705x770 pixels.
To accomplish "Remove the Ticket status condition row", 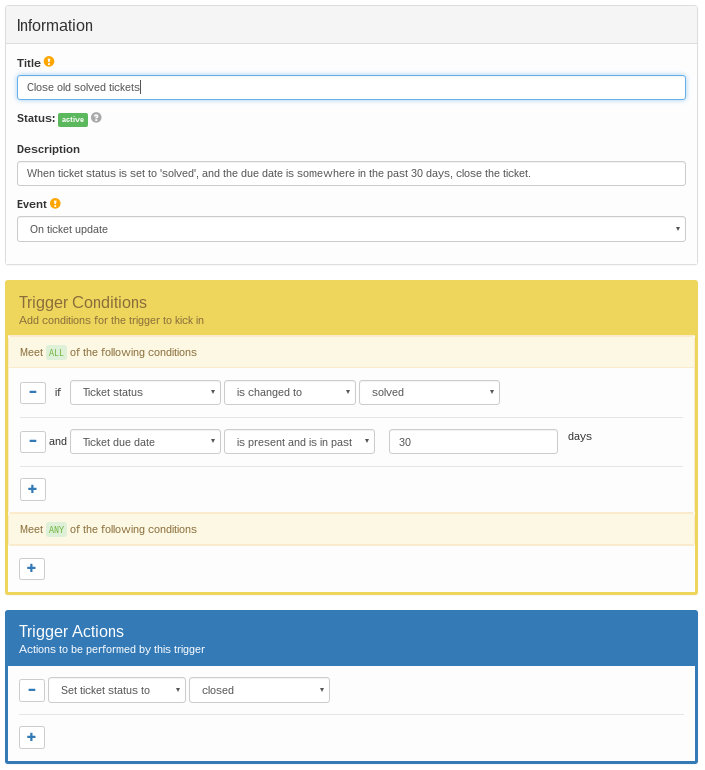I will pos(33,392).
